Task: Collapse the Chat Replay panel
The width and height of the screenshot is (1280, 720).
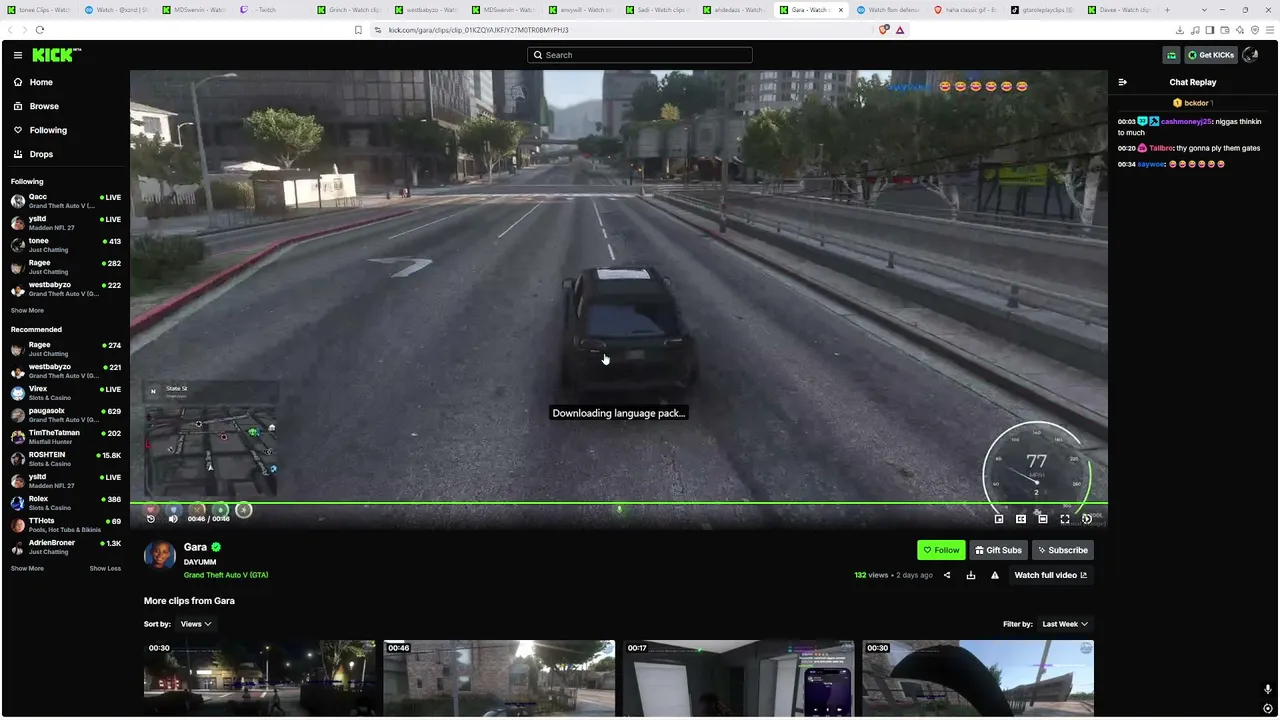Action: click(1123, 82)
